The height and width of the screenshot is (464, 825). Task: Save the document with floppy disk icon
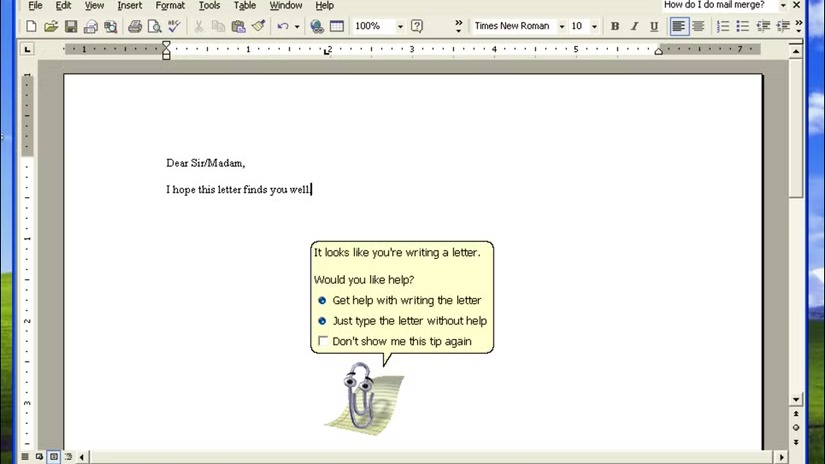71,26
